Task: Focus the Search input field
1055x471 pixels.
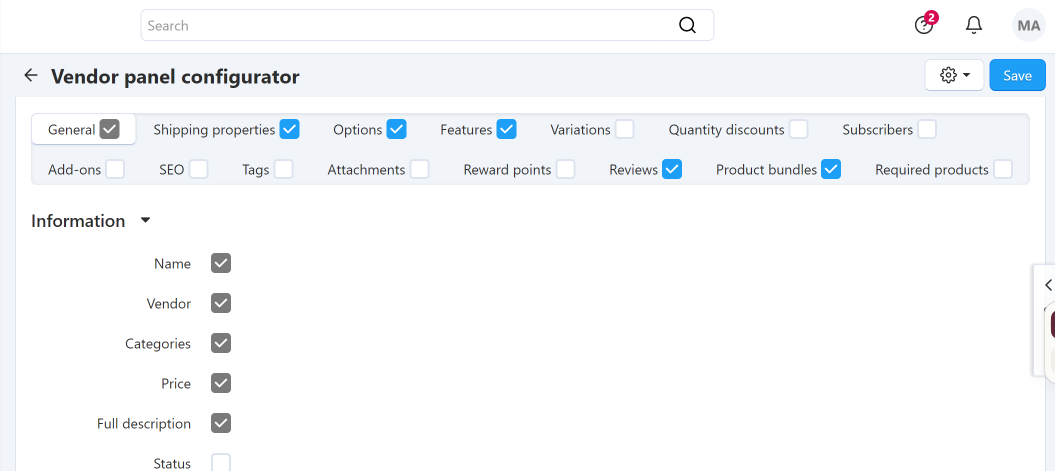Action: [x=427, y=26]
